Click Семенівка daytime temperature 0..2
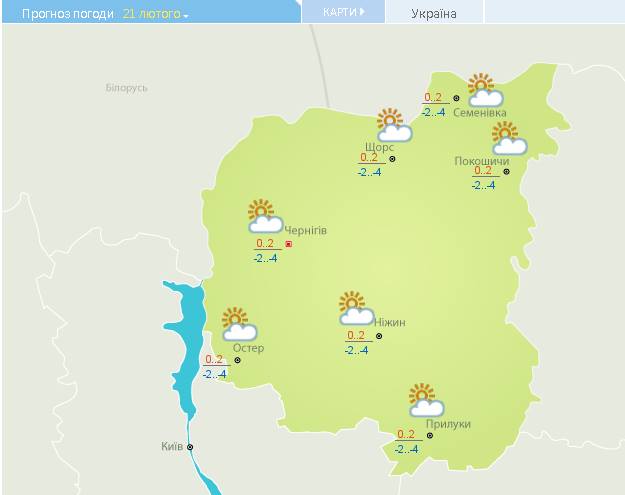Image resolution: width=625 pixels, height=495 pixels. [433, 97]
